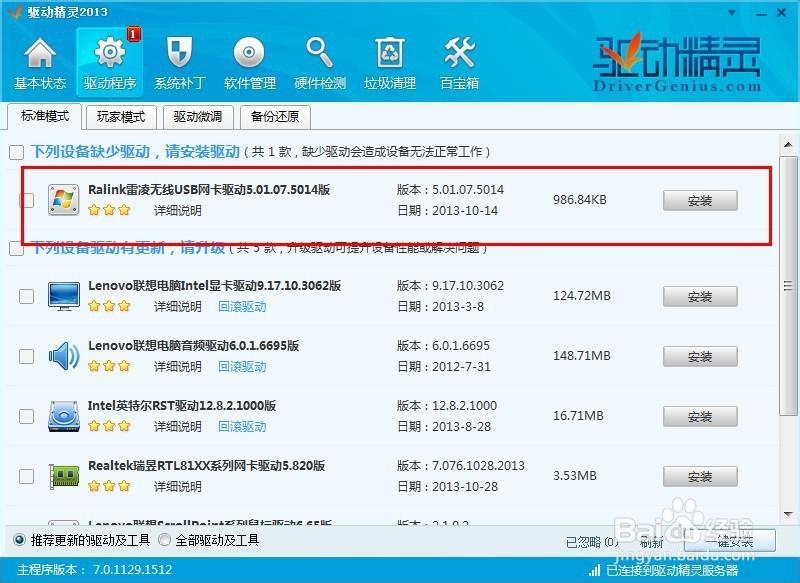The image size is (800, 583).
Task: Click the star rating of Realtek driver
Action: pos(109,486)
